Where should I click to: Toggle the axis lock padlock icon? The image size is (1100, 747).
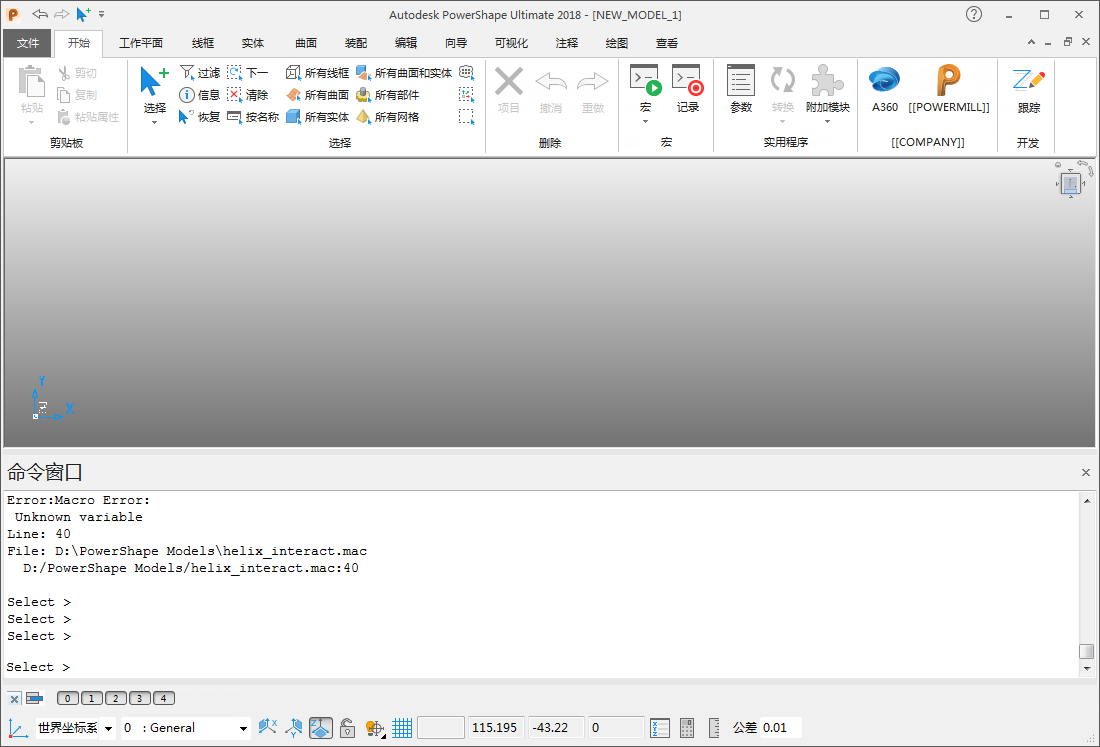click(347, 728)
